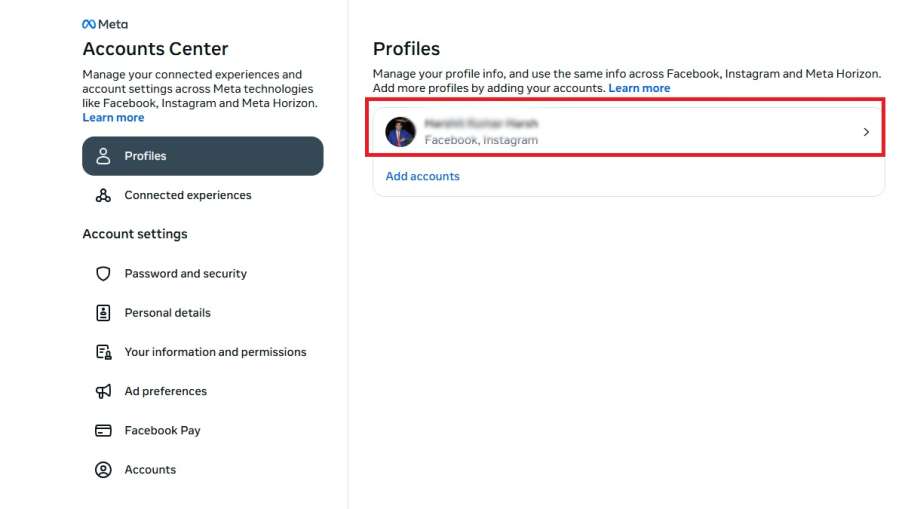Click the Password and security shield icon
The height and width of the screenshot is (509, 905).
point(103,274)
